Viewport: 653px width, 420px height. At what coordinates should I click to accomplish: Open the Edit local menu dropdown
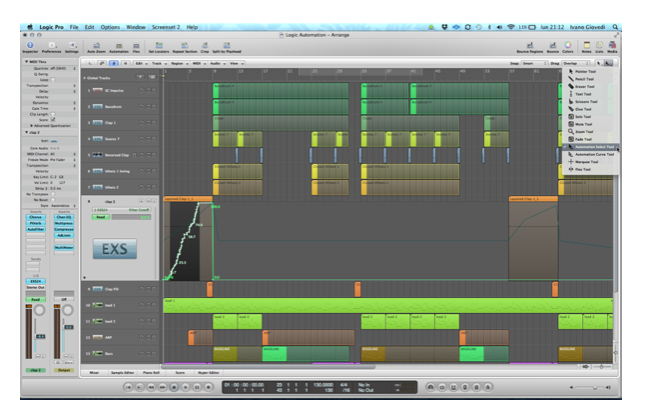click(x=140, y=63)
